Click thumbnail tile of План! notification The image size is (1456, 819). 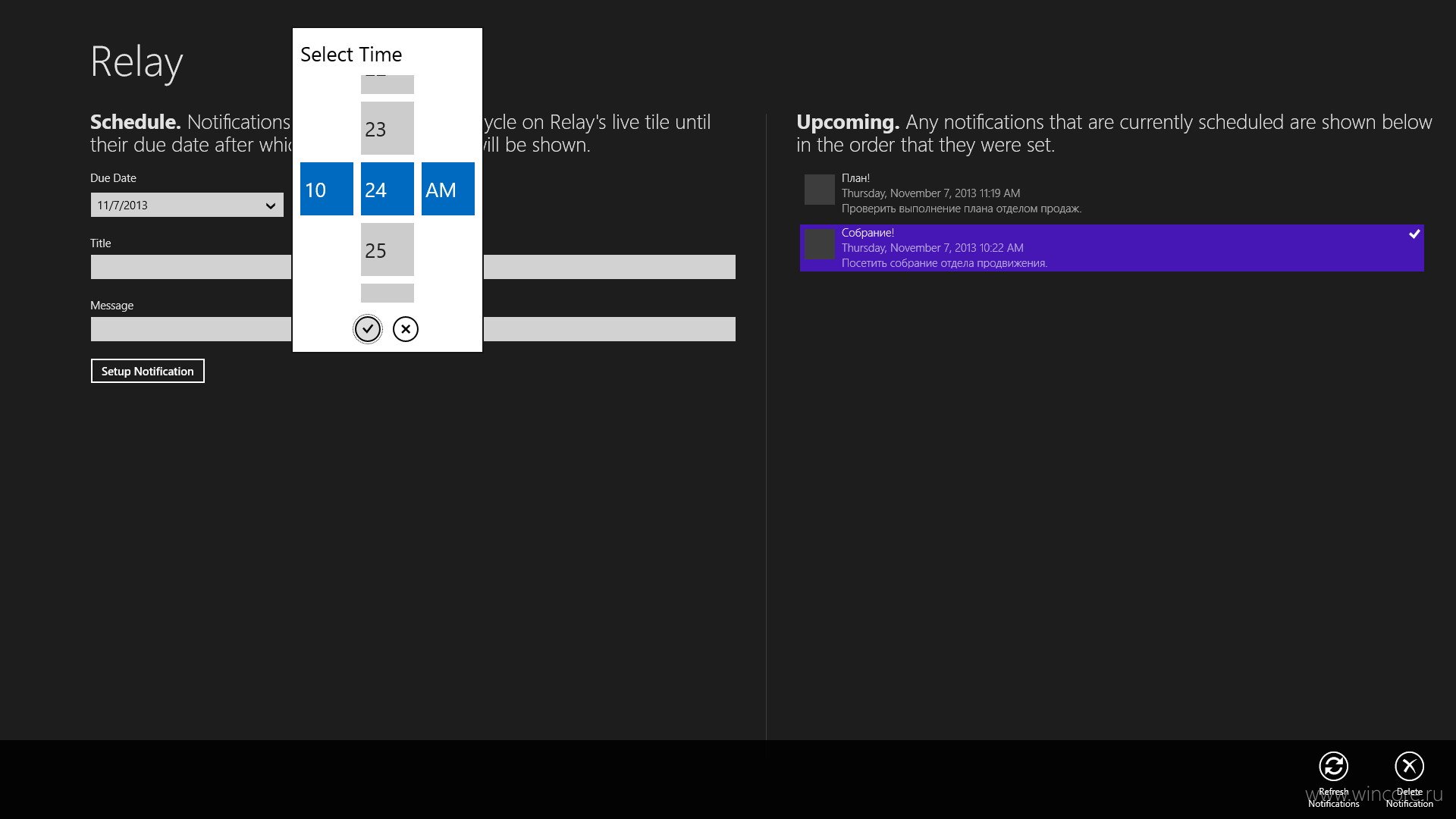pos(819,190)
